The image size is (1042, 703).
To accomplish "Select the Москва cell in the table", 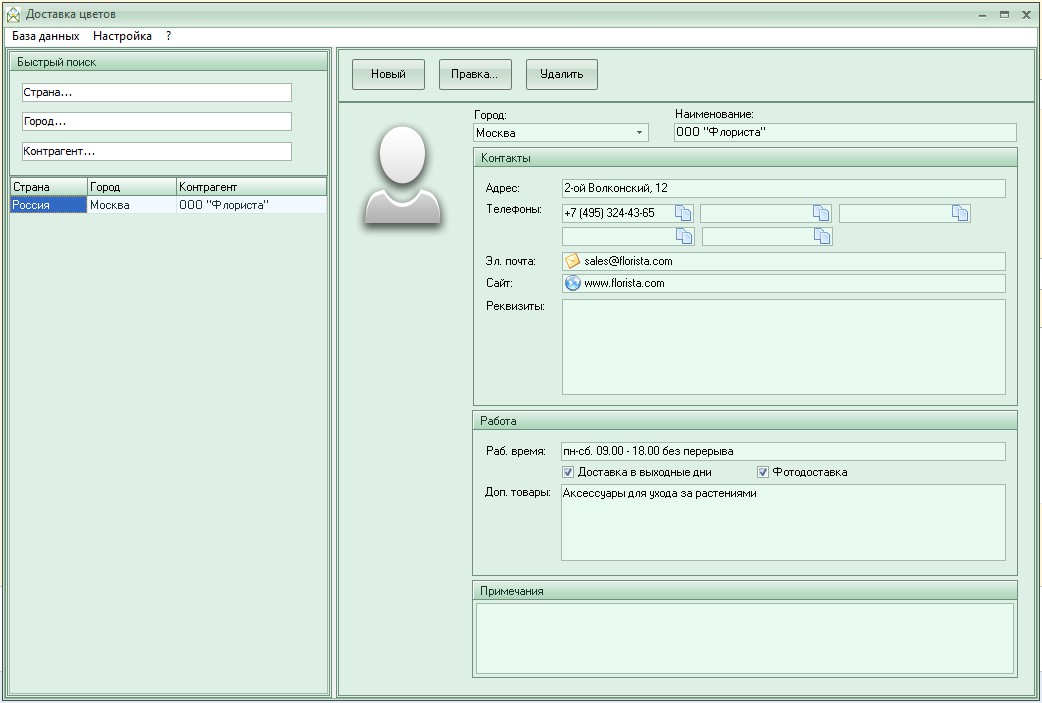I will [132, 205].
